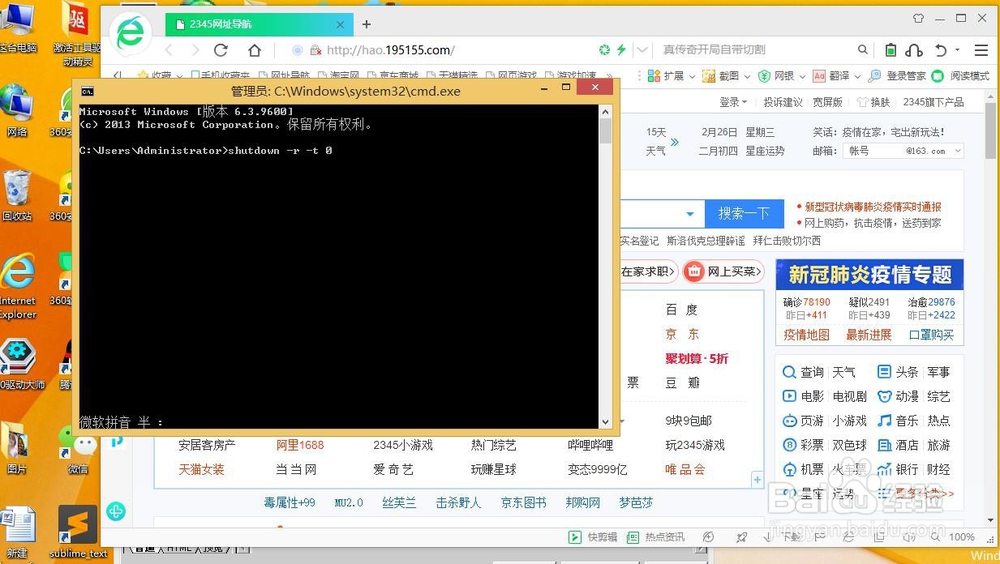Open the browser hamburger menu
This screenshot has width=1000, height=564.
[x=982, y=50]
